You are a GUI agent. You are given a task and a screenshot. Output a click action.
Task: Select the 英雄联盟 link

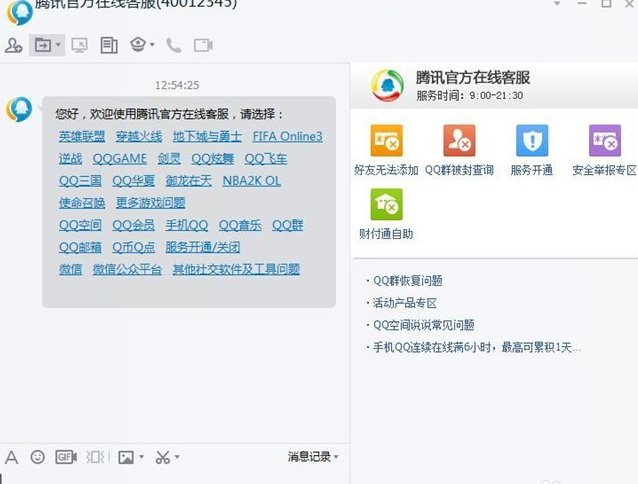pos(82,136)
